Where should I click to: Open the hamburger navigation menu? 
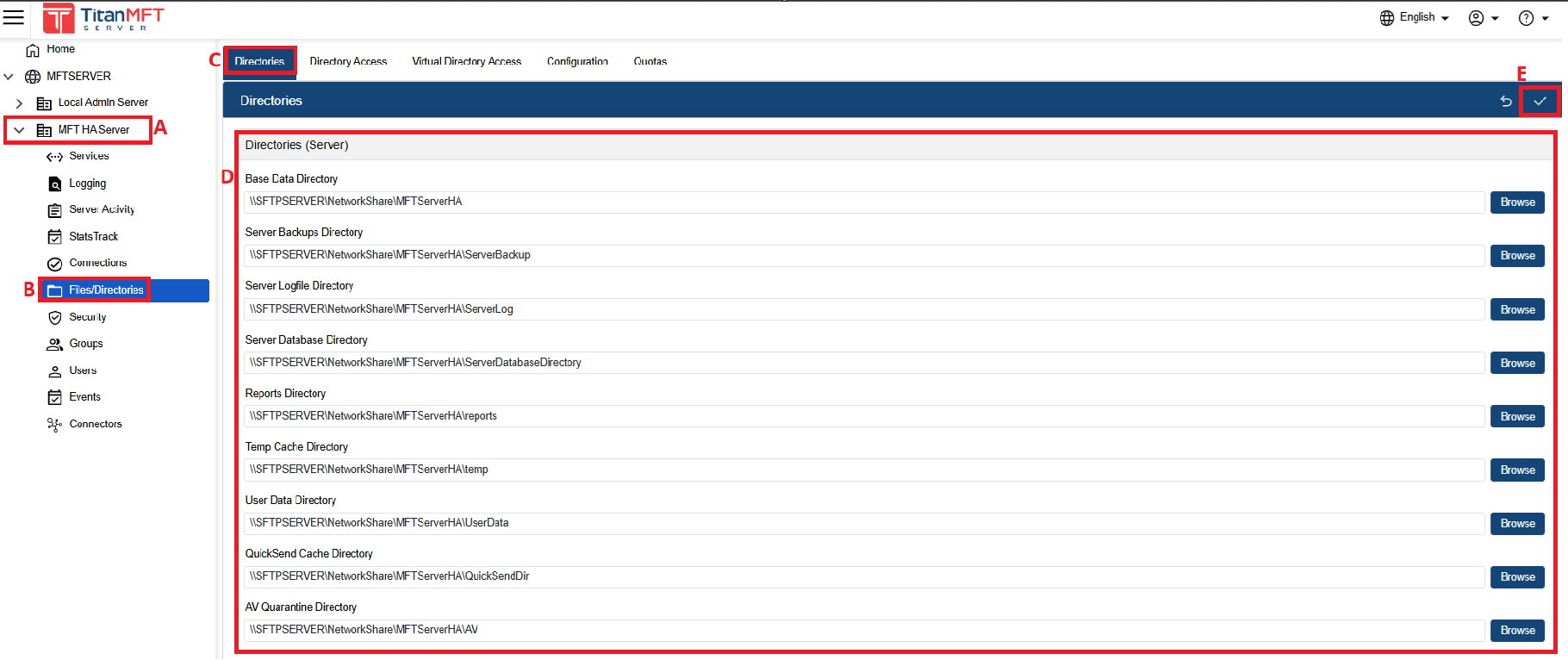14,17
